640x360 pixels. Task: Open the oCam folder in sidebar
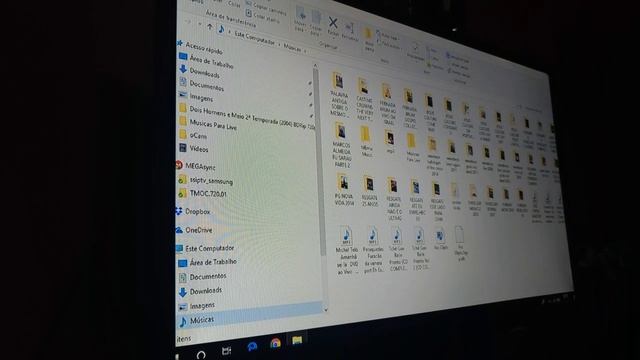pyautogui.click(x=193, y=135)
